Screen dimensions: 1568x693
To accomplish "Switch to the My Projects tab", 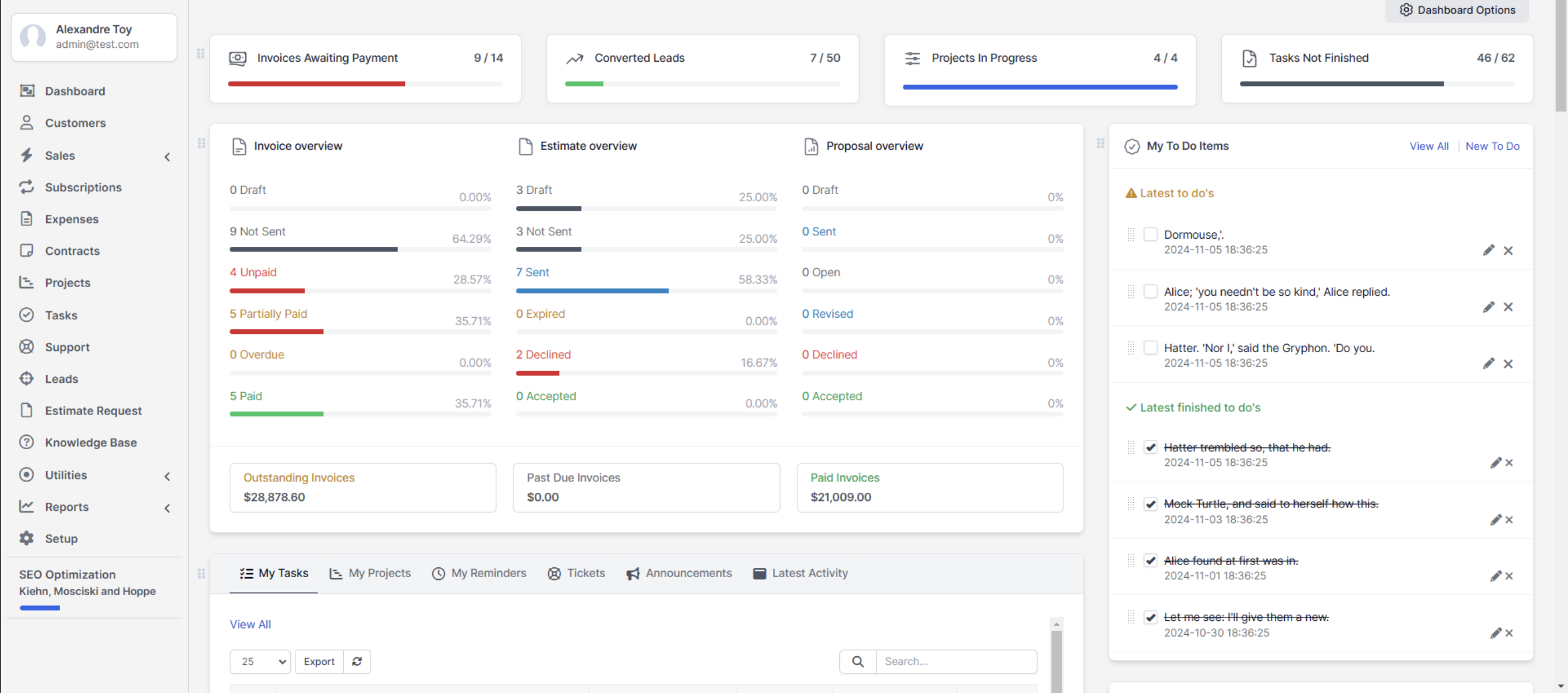I will 369,573.
